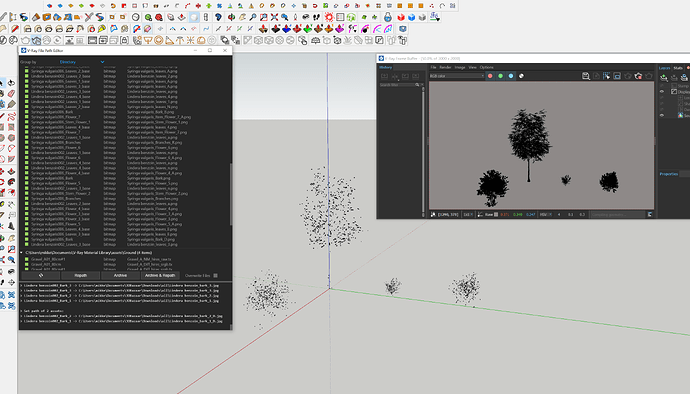
Task: Toggle the Overwrite Files checkbox
Action: tap(216, 276)
